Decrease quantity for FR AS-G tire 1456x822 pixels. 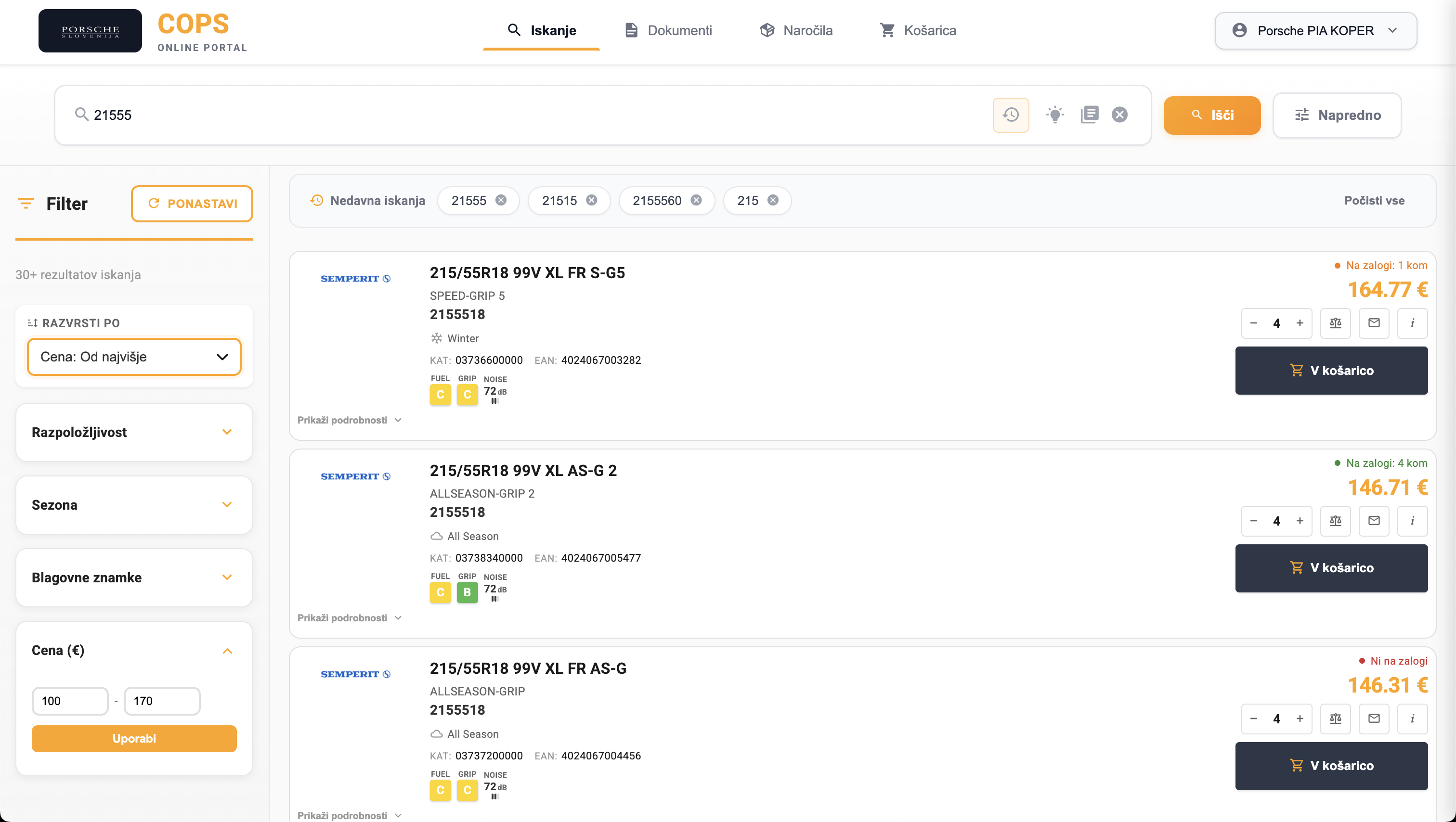1253,719
